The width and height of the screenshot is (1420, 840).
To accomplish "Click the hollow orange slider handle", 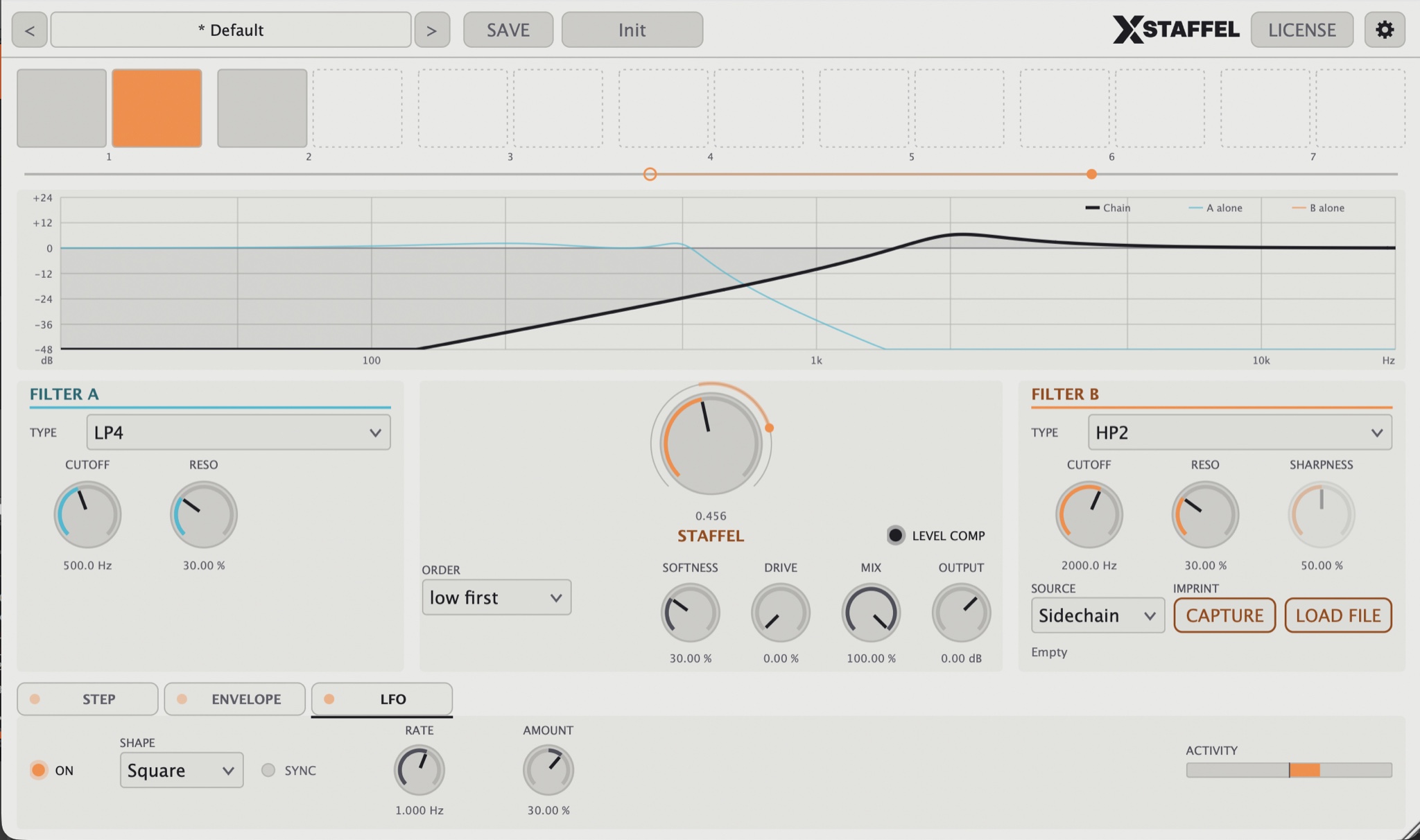I will click(x=650, y=174).
